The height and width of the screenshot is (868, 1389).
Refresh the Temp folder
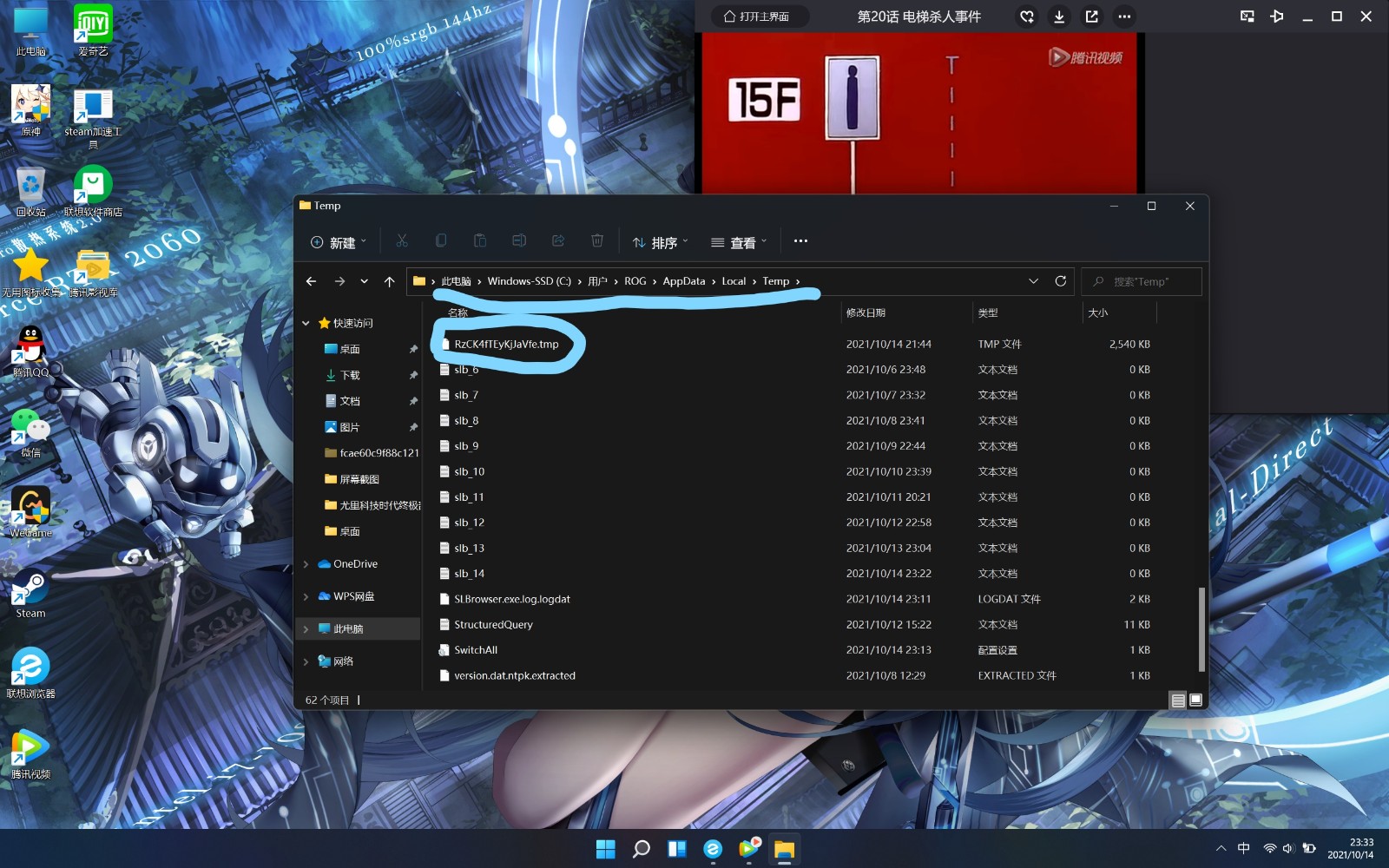1060,281
